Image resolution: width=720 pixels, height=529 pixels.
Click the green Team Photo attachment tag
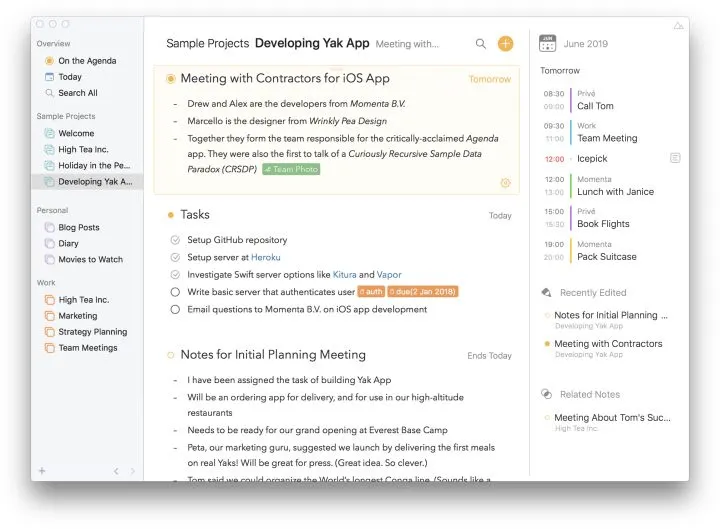tap(291, 169)
